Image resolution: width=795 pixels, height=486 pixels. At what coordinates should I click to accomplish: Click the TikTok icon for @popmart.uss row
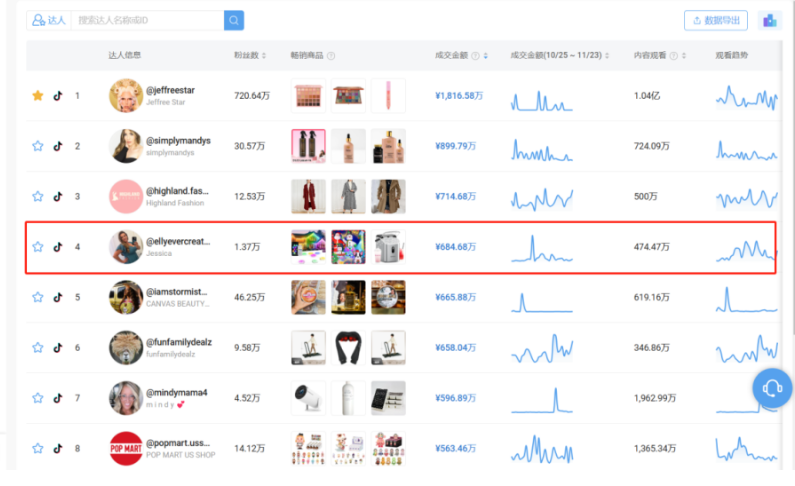[58, 448]
